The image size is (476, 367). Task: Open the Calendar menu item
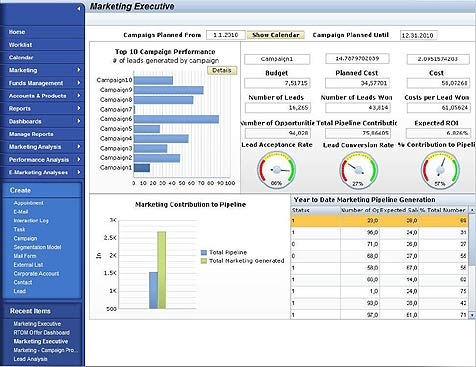(x=21, y=57)
